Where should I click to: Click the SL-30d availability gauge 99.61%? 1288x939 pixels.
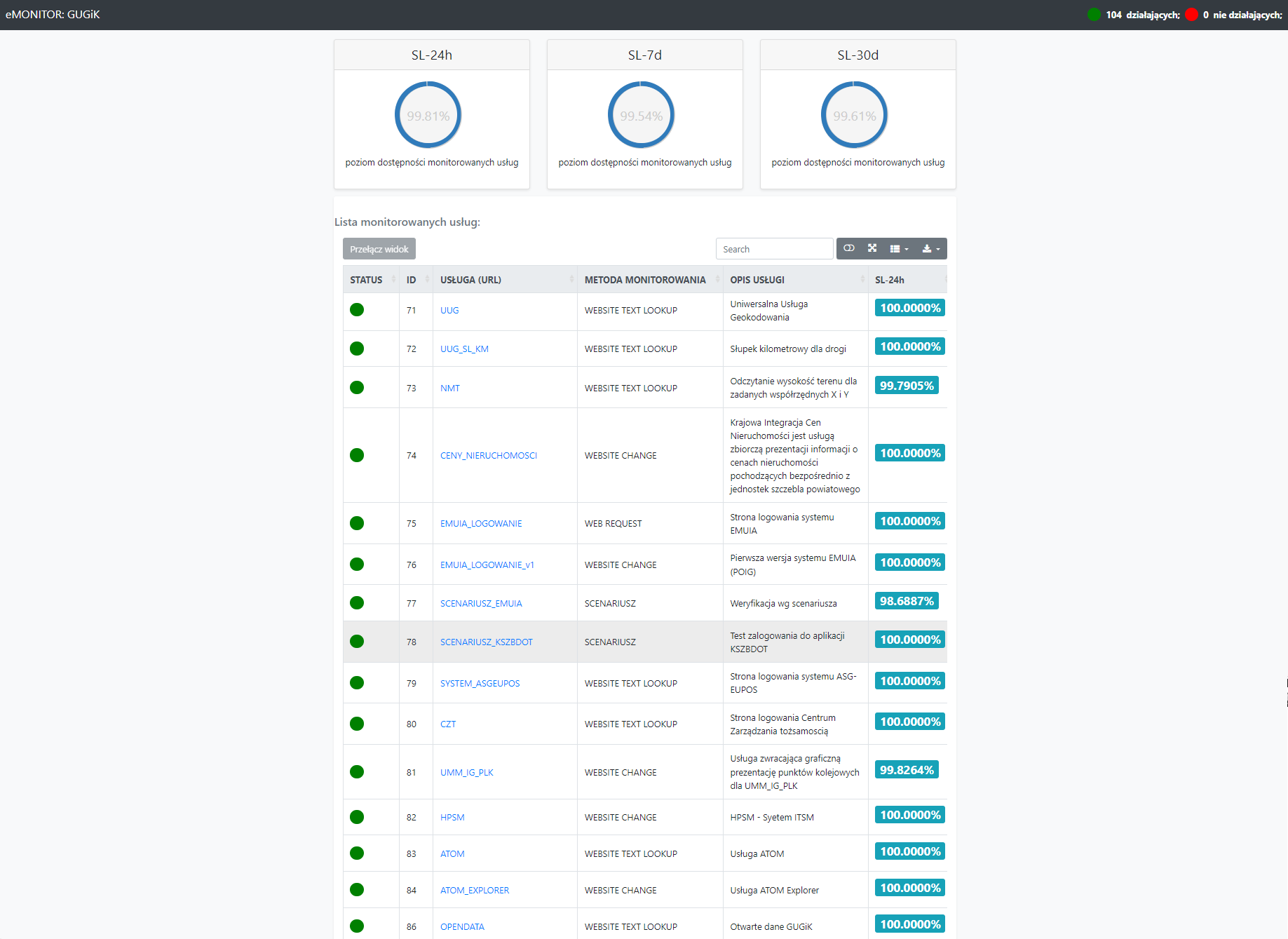(855, 115)
